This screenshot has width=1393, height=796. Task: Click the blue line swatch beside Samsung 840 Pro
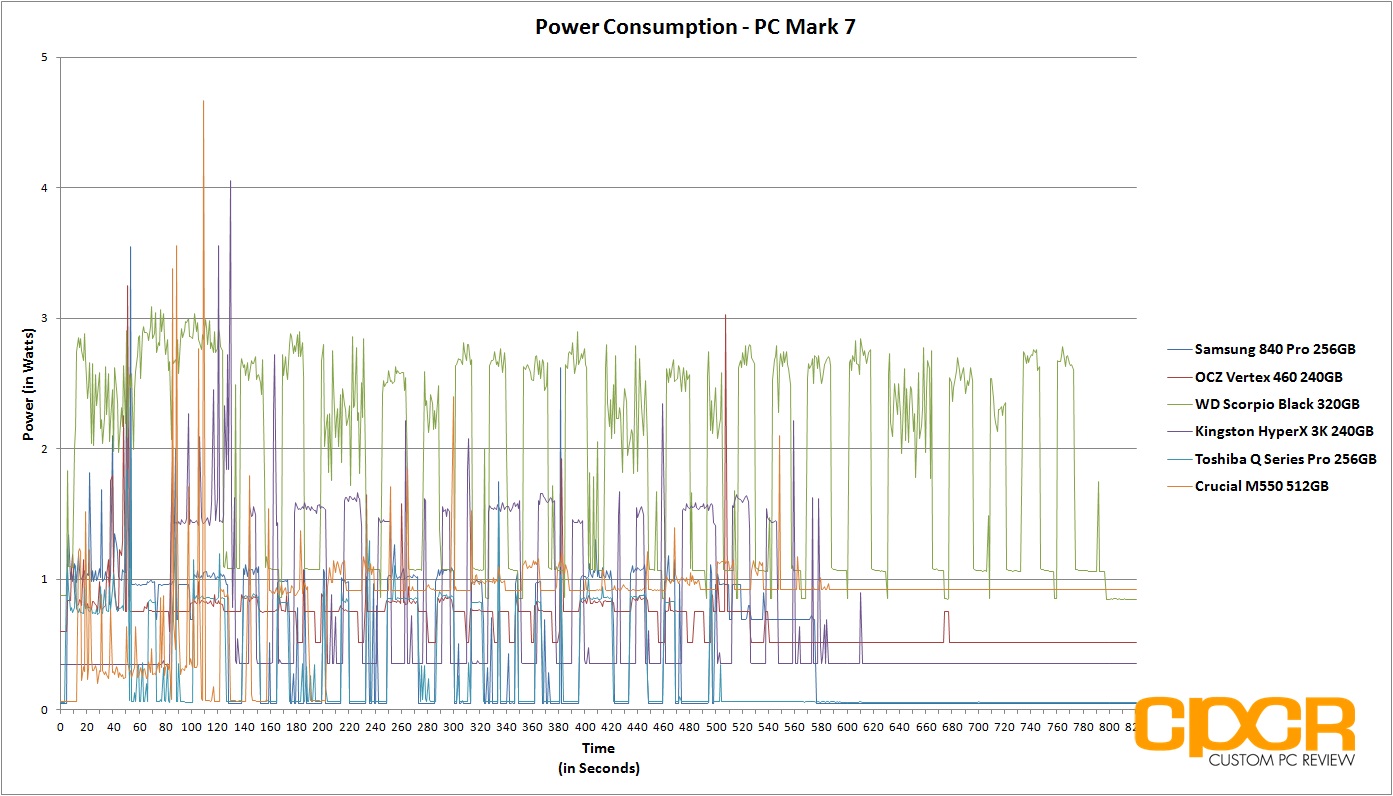pos(1178,350)
